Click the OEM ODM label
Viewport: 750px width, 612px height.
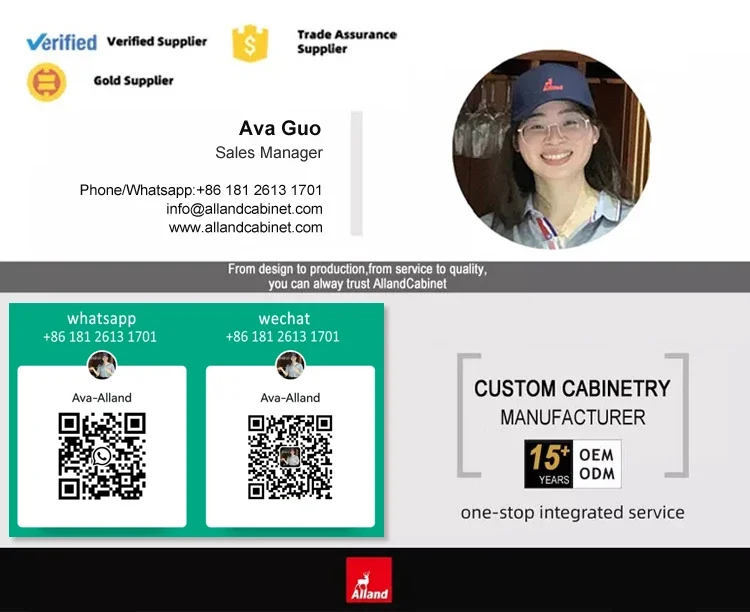pos(597,464)
